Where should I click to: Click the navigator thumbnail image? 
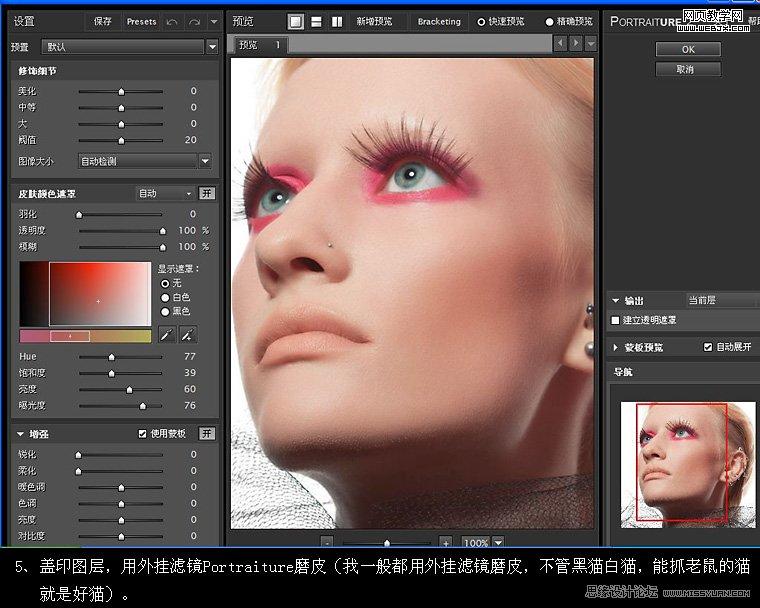coord(687,464)
